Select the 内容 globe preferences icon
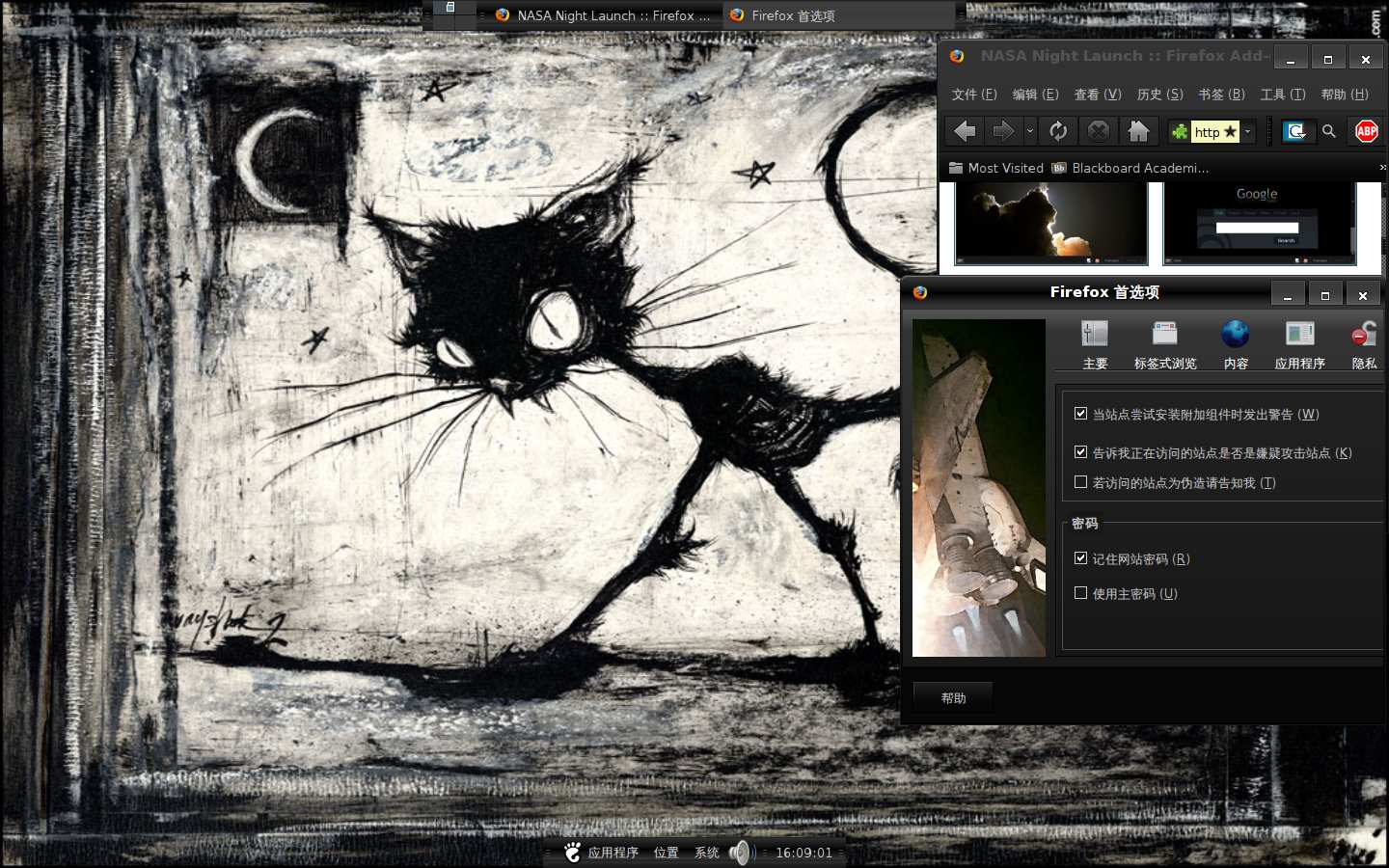Viewport: 1389px width, 868px height. tap(1236, 344)
